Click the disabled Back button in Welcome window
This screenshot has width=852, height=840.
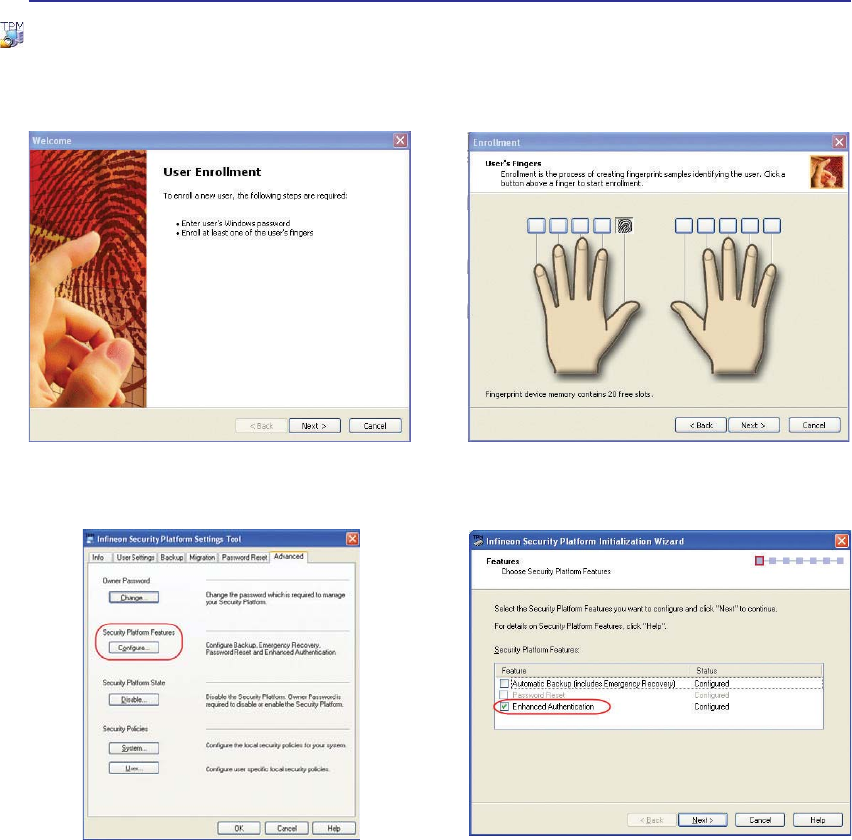click(261, 426)
